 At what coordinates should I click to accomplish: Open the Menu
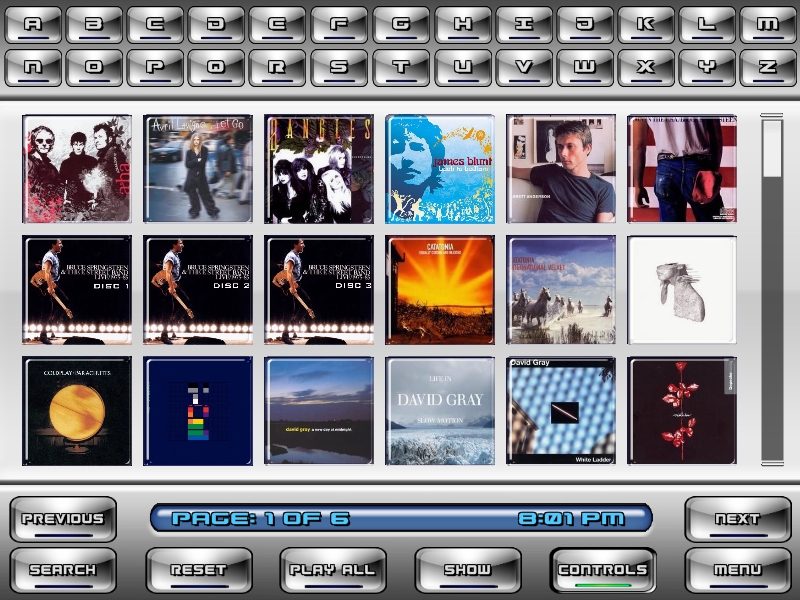(x=738, y=570)
